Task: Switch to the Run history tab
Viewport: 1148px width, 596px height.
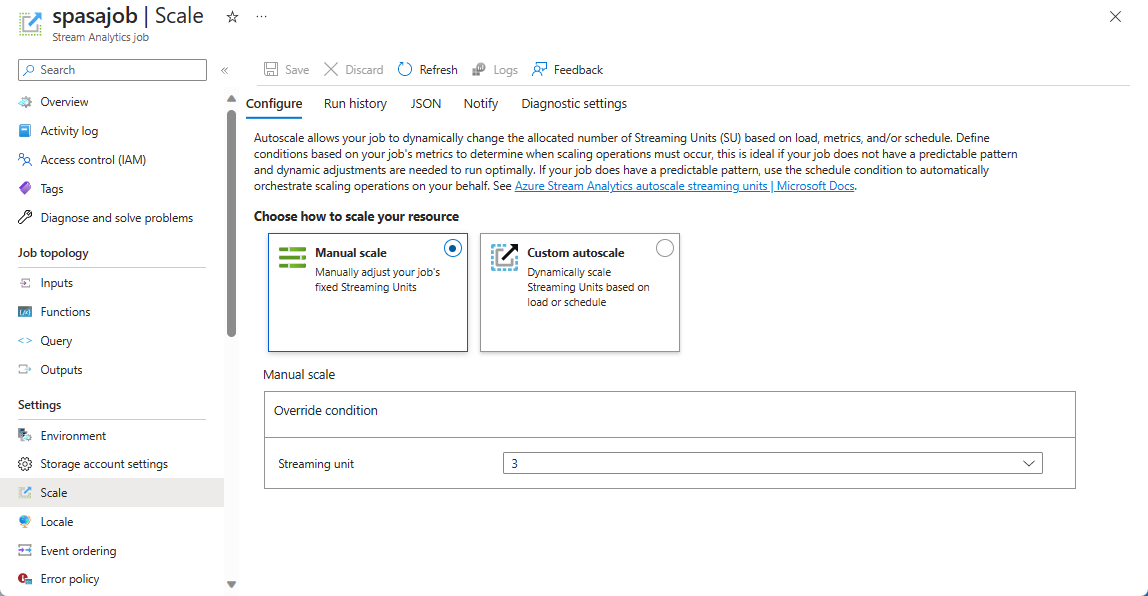Action: 355,104
